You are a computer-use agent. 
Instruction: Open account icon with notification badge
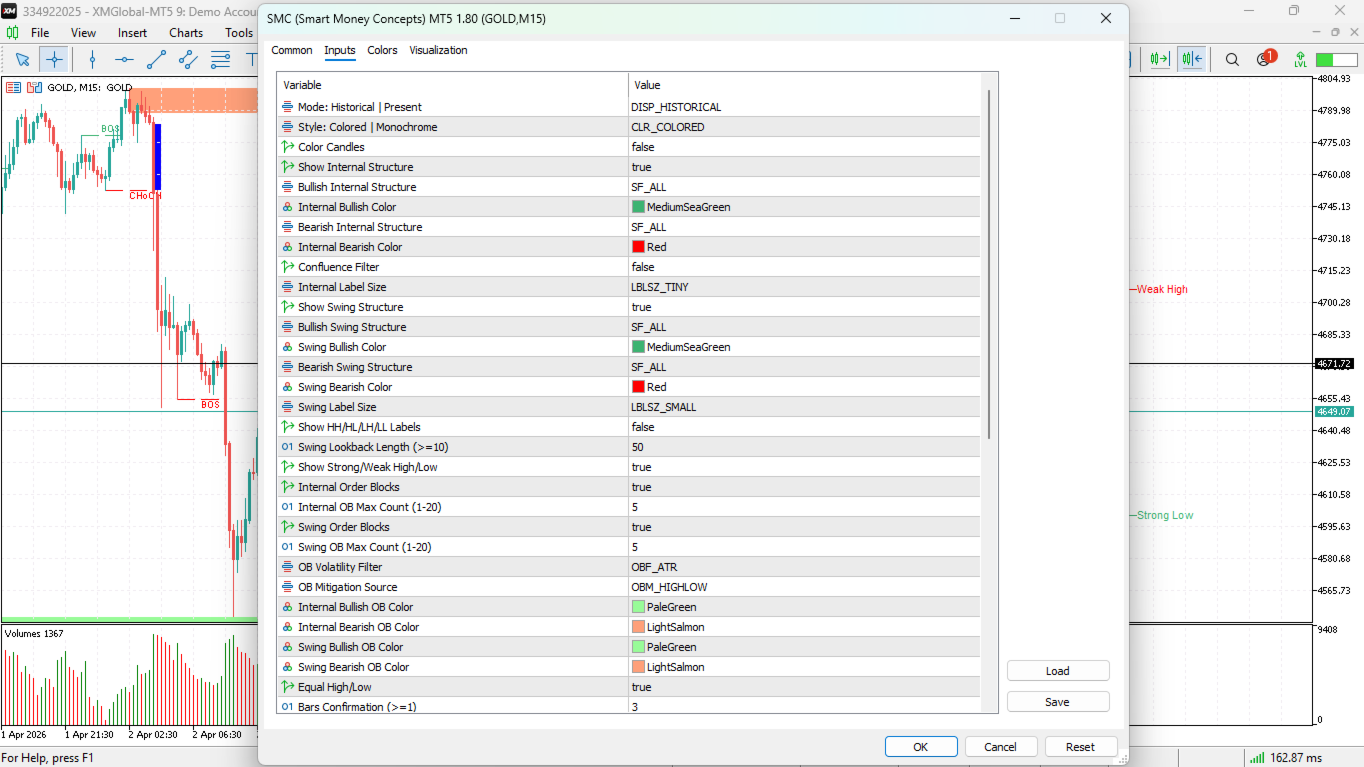pos(1265,58)
